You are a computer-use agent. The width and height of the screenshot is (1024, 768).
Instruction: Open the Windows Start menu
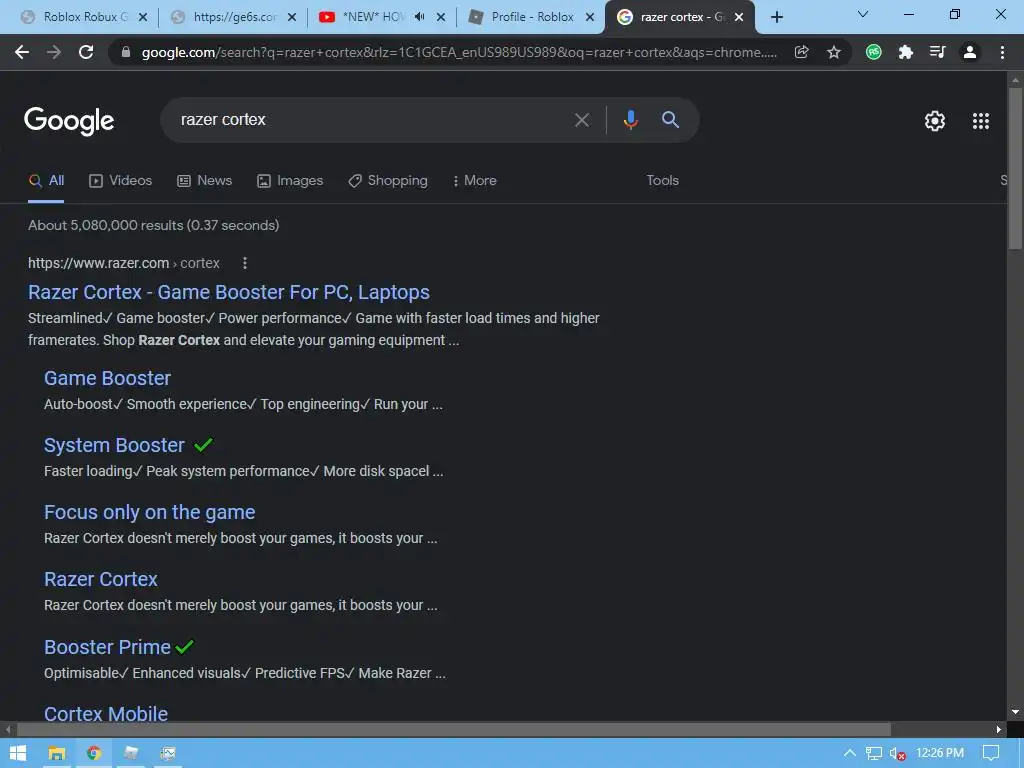pos(18,753)
